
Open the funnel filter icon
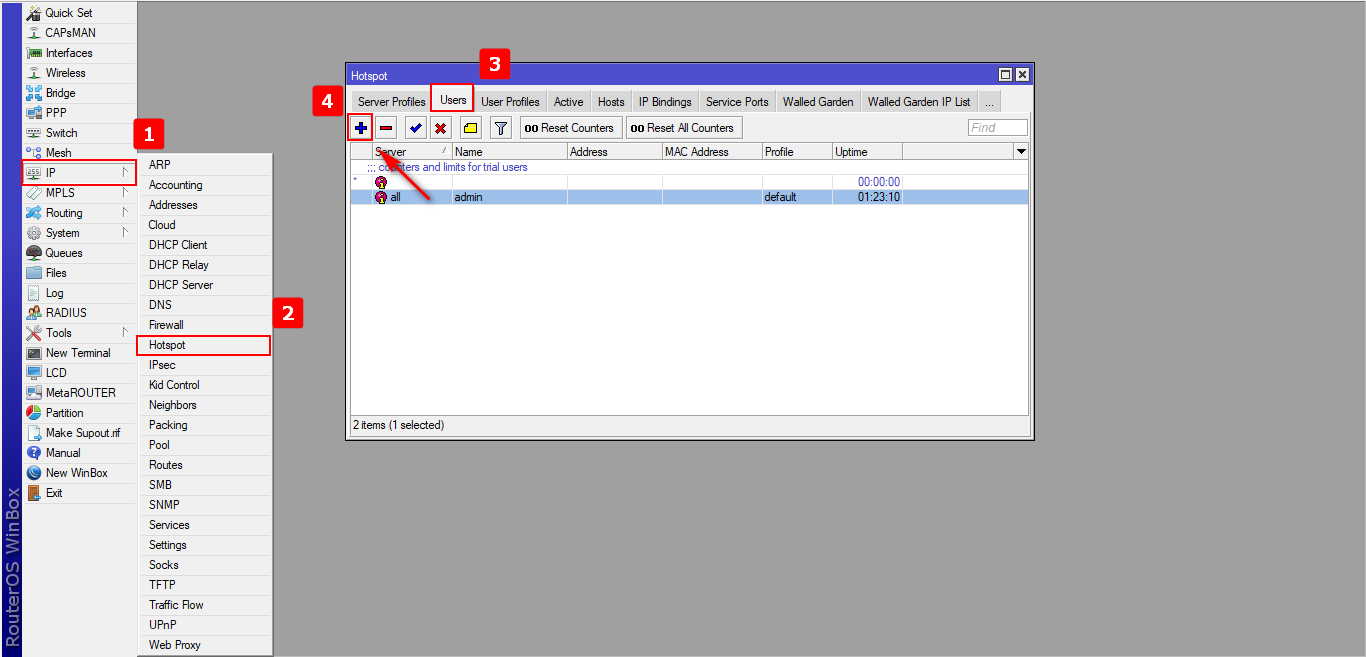pos(501,128)
